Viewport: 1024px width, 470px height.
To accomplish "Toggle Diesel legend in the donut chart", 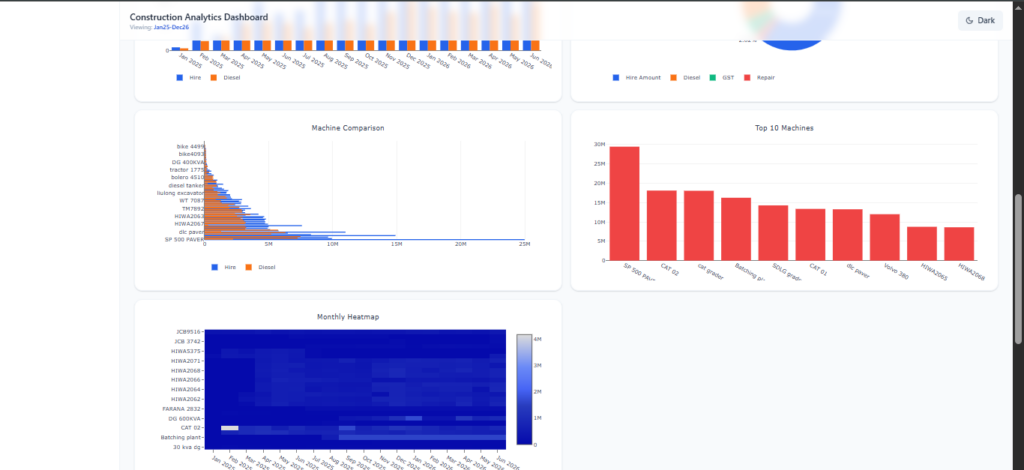I will (685, 78).
